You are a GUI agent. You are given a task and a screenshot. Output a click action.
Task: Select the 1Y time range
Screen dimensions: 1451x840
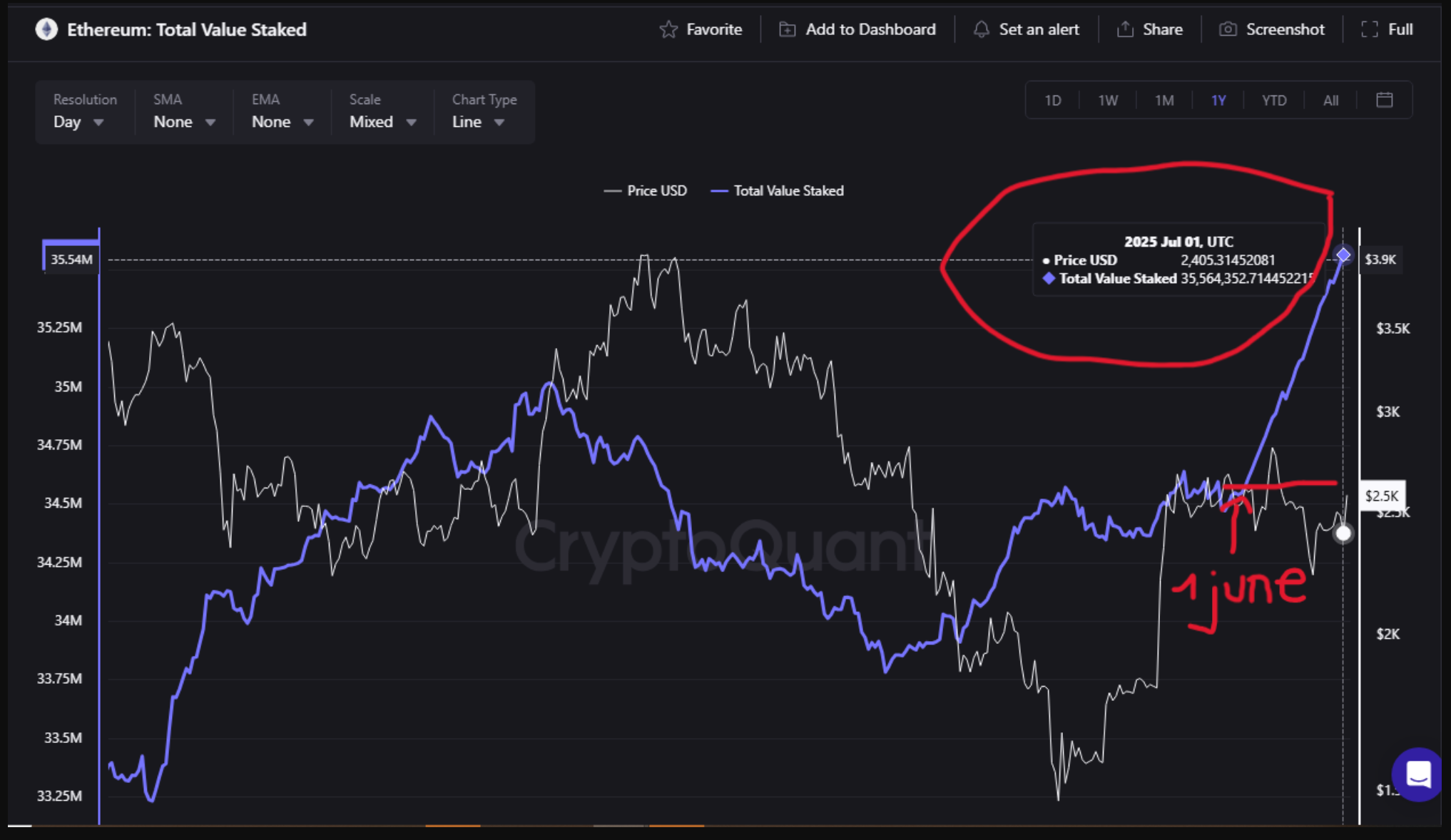click(1218, 101)
